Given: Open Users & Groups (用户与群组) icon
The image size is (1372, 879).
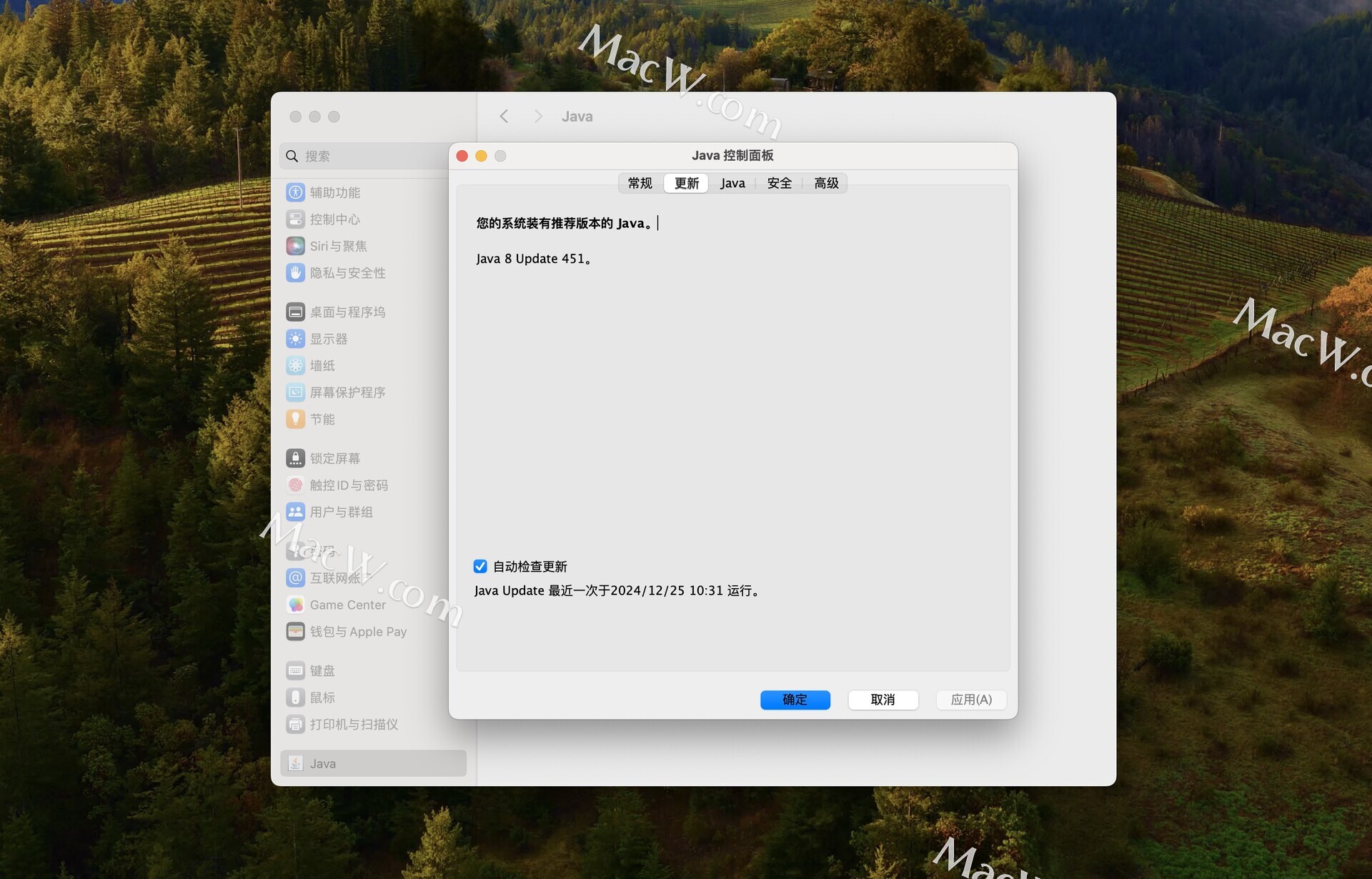Looking at the screenshot, I should pyautogui.click(x=295, y=512).
